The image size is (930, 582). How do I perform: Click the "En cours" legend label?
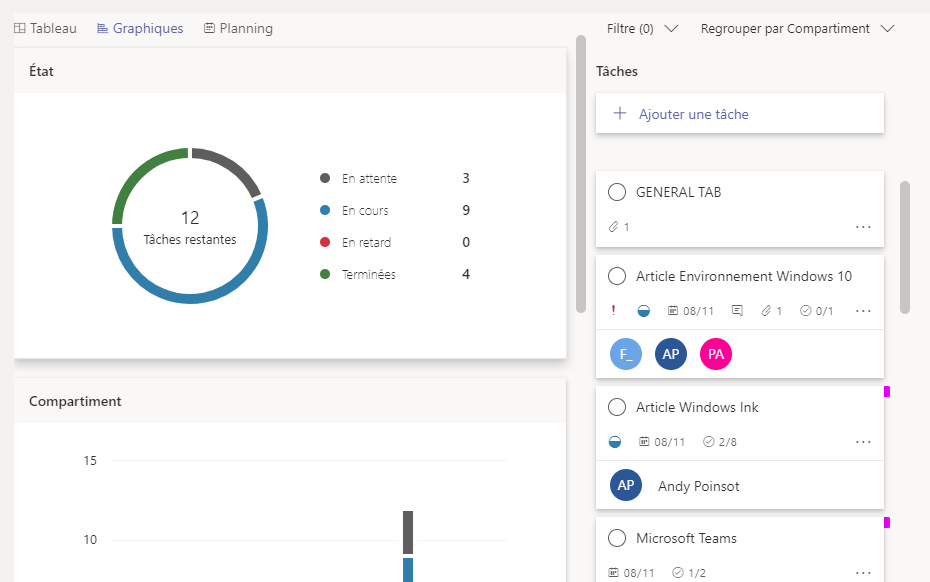coord(365,211)
